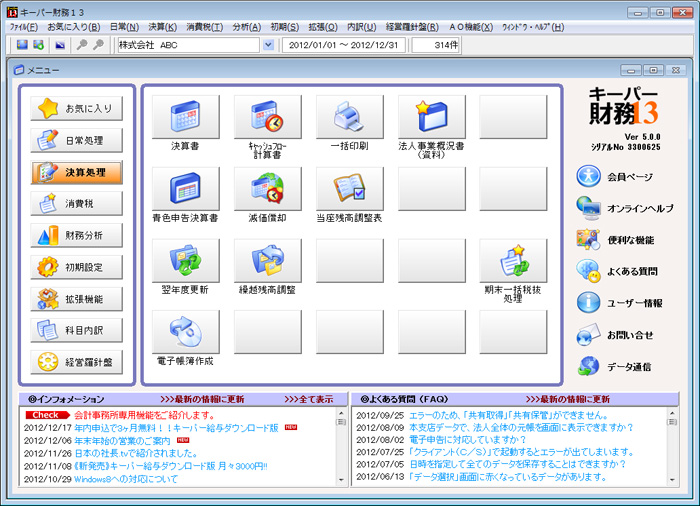The height and width of the screenshot is (506, 700).
Task: Open the ウィンドウ・ヘルプ(H) menu
Action: 533,27
